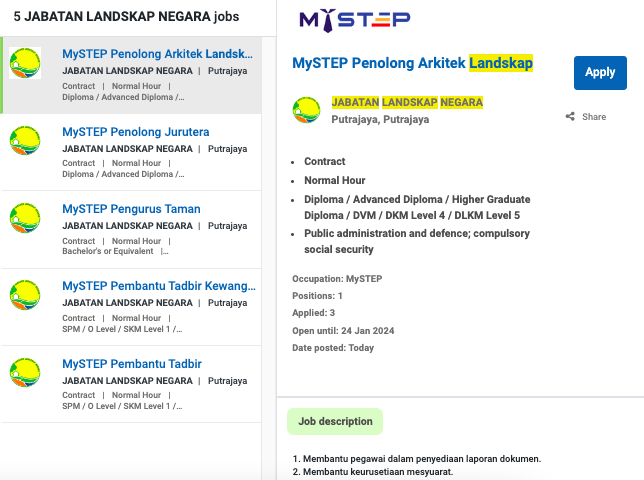Select the MySTEP Penolong Arkitek Landskap list title
The width and height of the screenshot is (644, 480).
click(x=158, y=54)
